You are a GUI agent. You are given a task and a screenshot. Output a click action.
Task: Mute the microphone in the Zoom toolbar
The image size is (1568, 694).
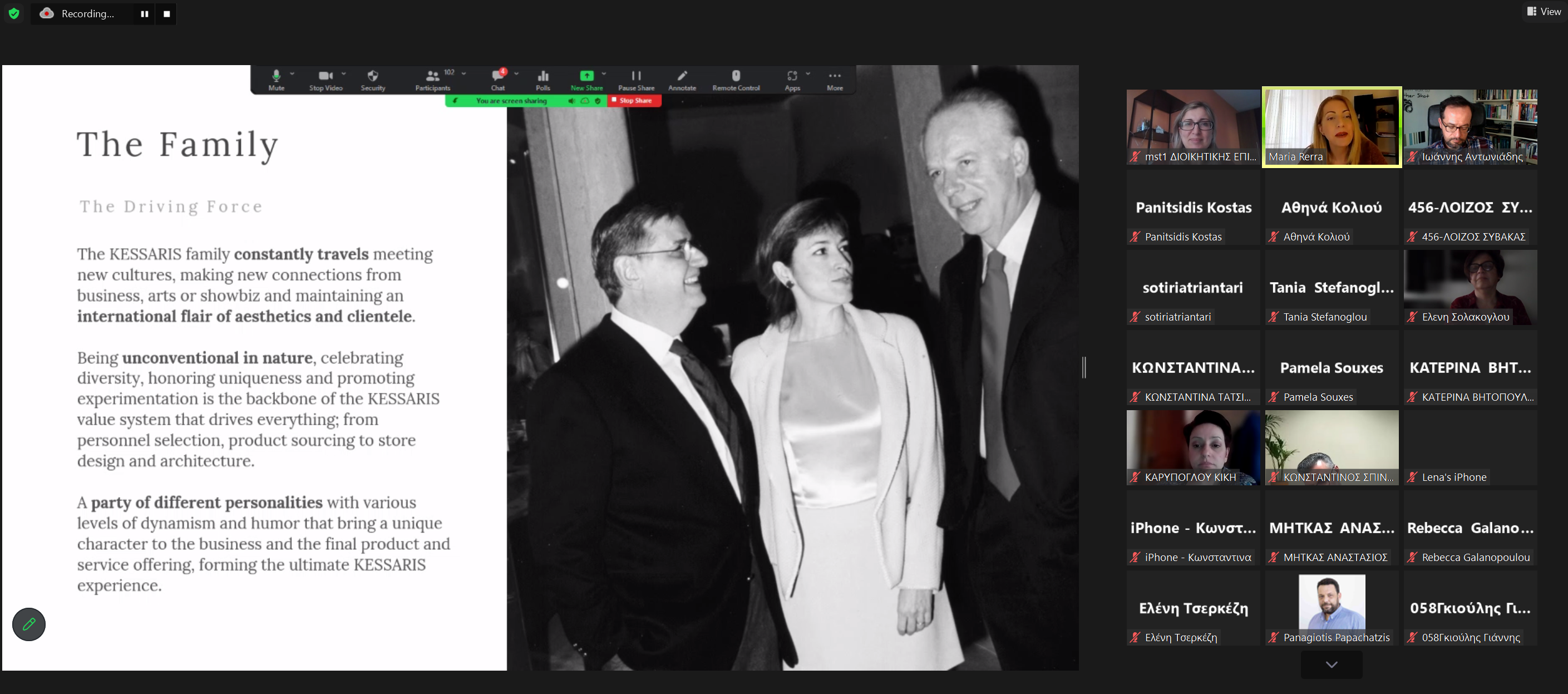pyautogui.click(x=276, y=80)
